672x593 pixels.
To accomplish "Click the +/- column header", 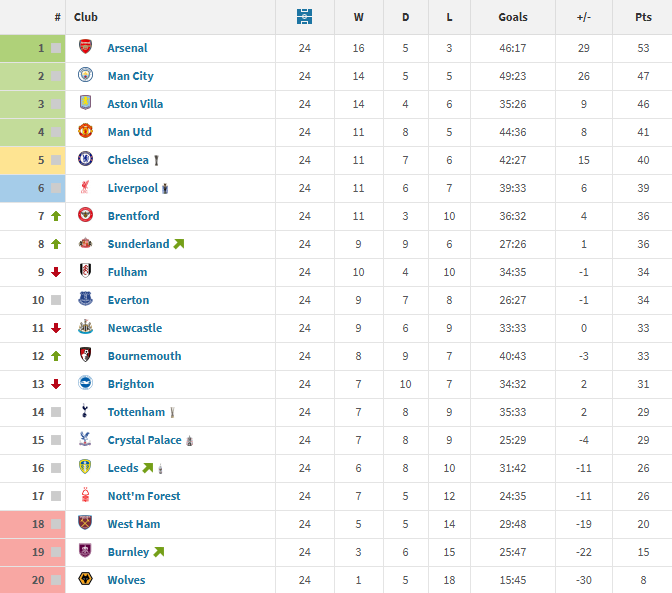I will coord(584,17).
